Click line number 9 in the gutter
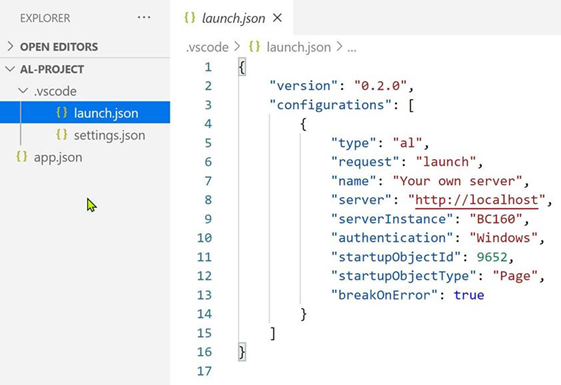The image size is (561, 385). pos(208,219)
